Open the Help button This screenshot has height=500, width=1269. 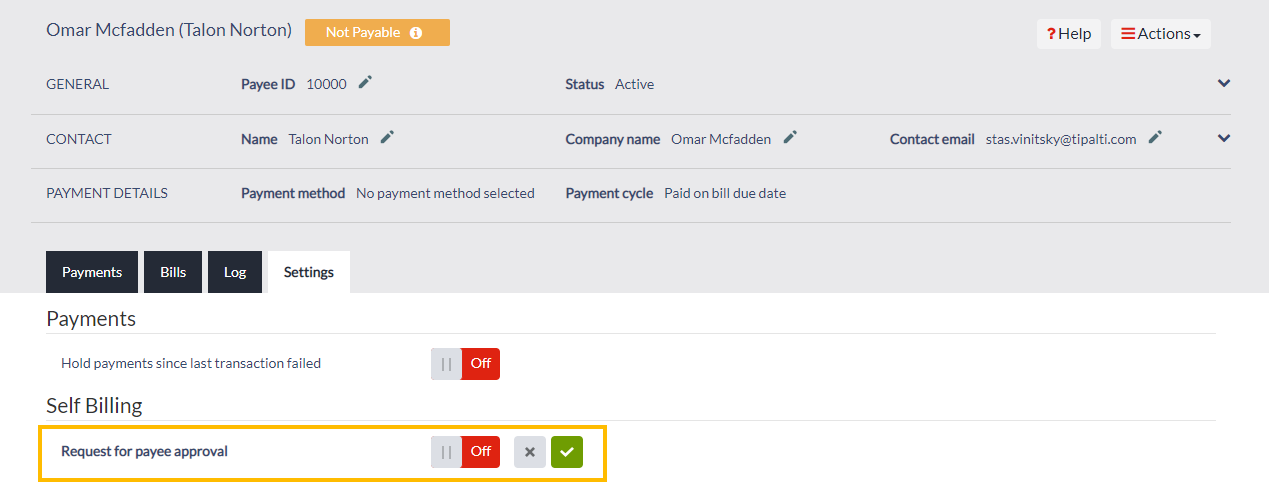click(x=1069, y=34)
